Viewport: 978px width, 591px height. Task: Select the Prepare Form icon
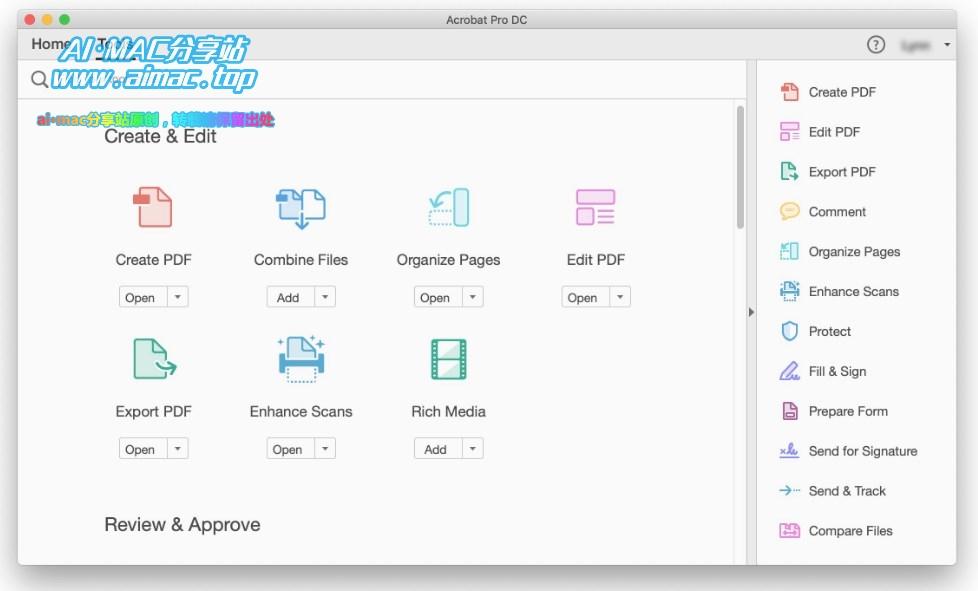pyautogui.click(x=790, y=411)
